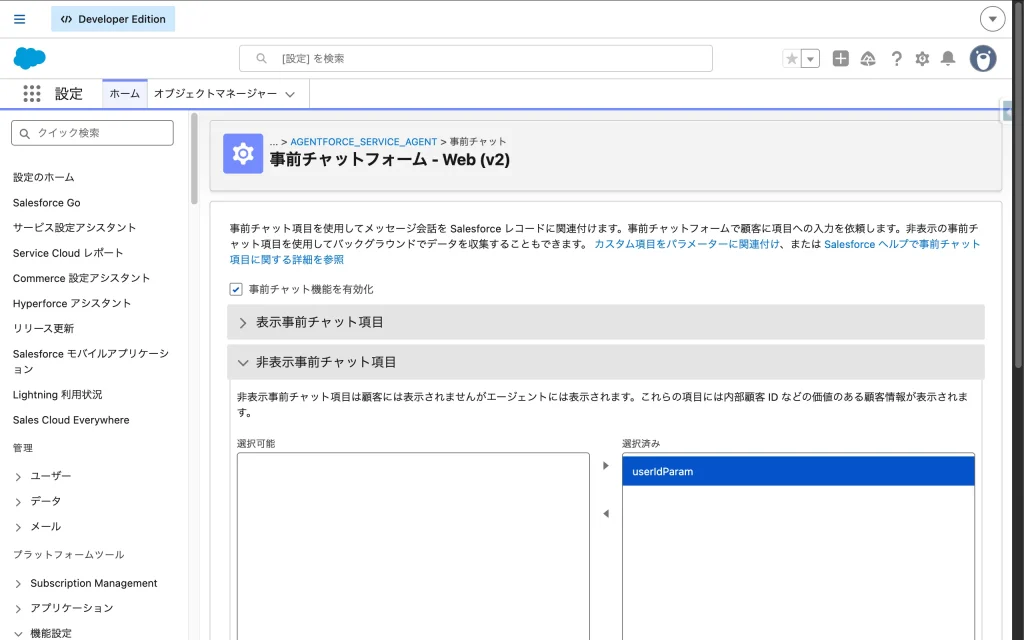Expand the ユーザー tree item in sidebar

tap(19, 477)
